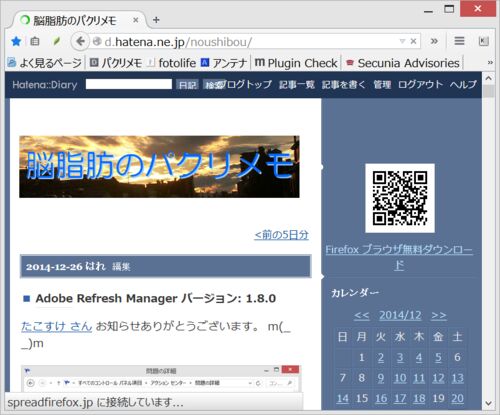
Task: Open Secunia Advisories bookmark
Action: pos(403,63)
